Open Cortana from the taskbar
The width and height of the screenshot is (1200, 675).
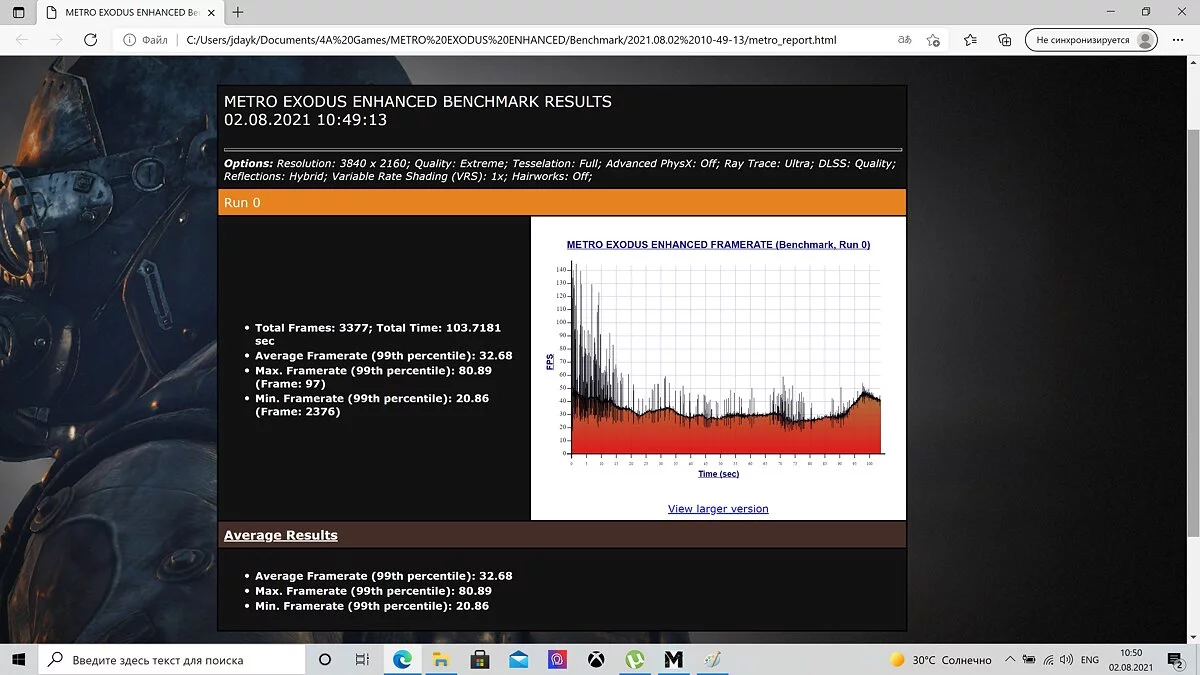[325, 660]
